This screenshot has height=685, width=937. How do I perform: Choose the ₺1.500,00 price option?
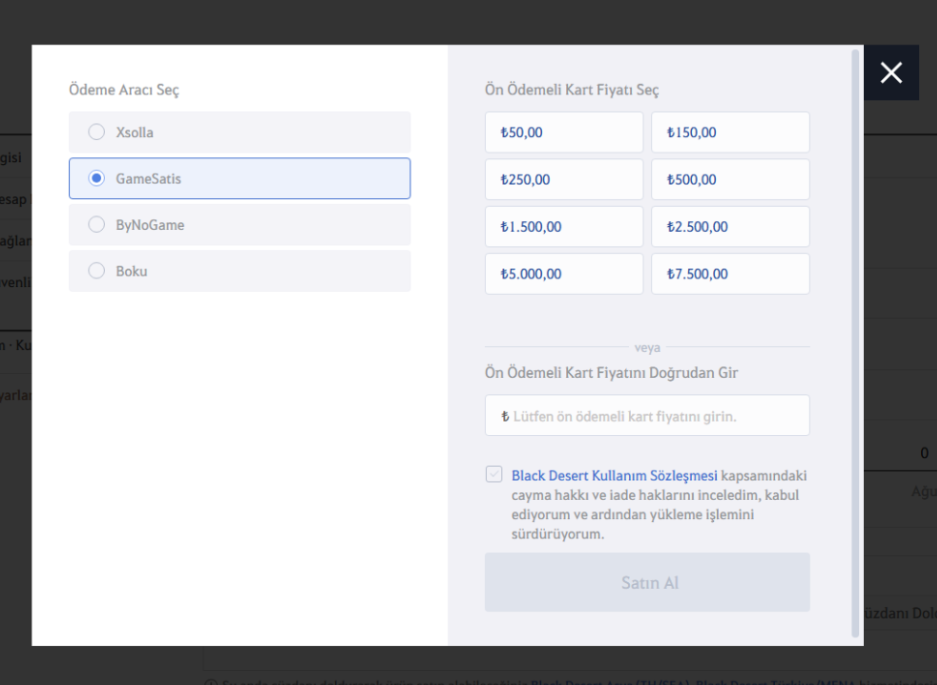564,227
